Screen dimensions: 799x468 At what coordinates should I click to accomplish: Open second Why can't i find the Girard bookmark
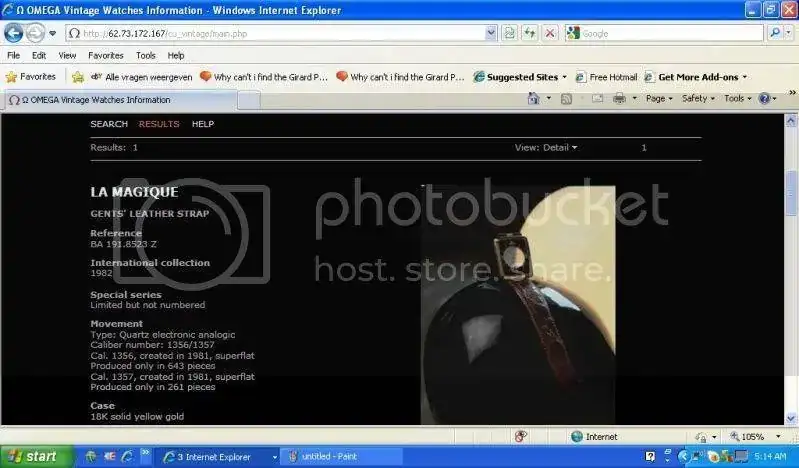click(400, 77)
